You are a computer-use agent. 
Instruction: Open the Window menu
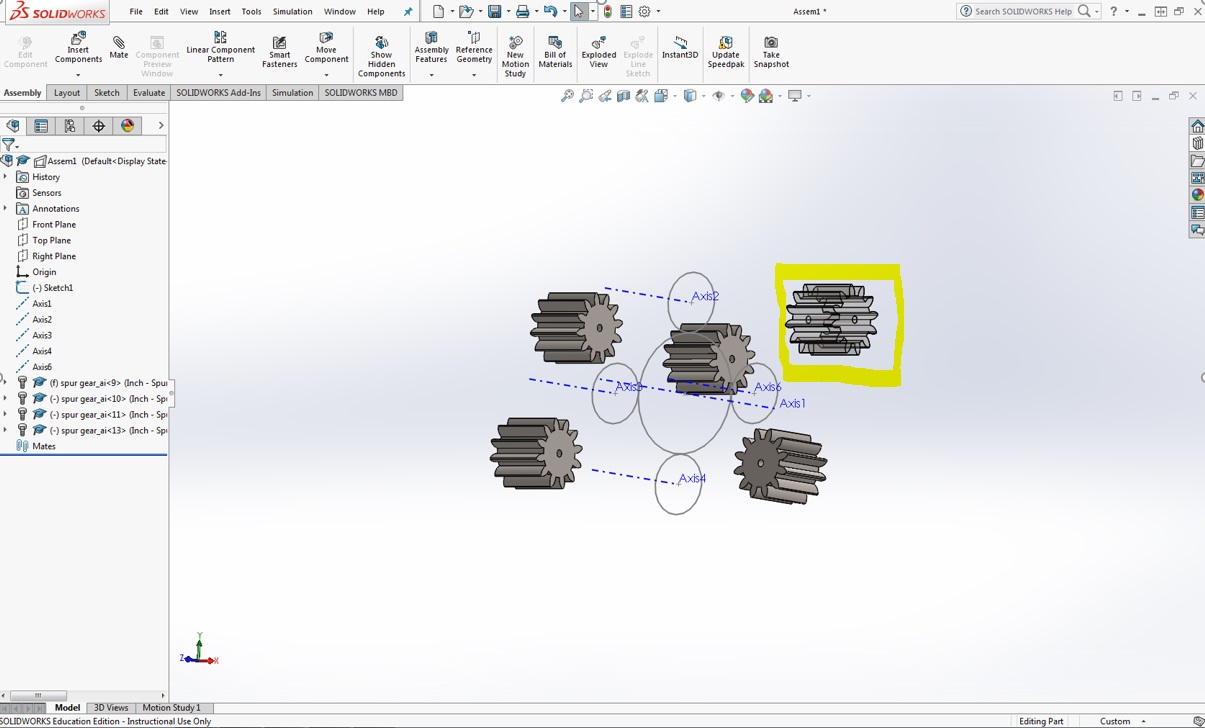339,12
